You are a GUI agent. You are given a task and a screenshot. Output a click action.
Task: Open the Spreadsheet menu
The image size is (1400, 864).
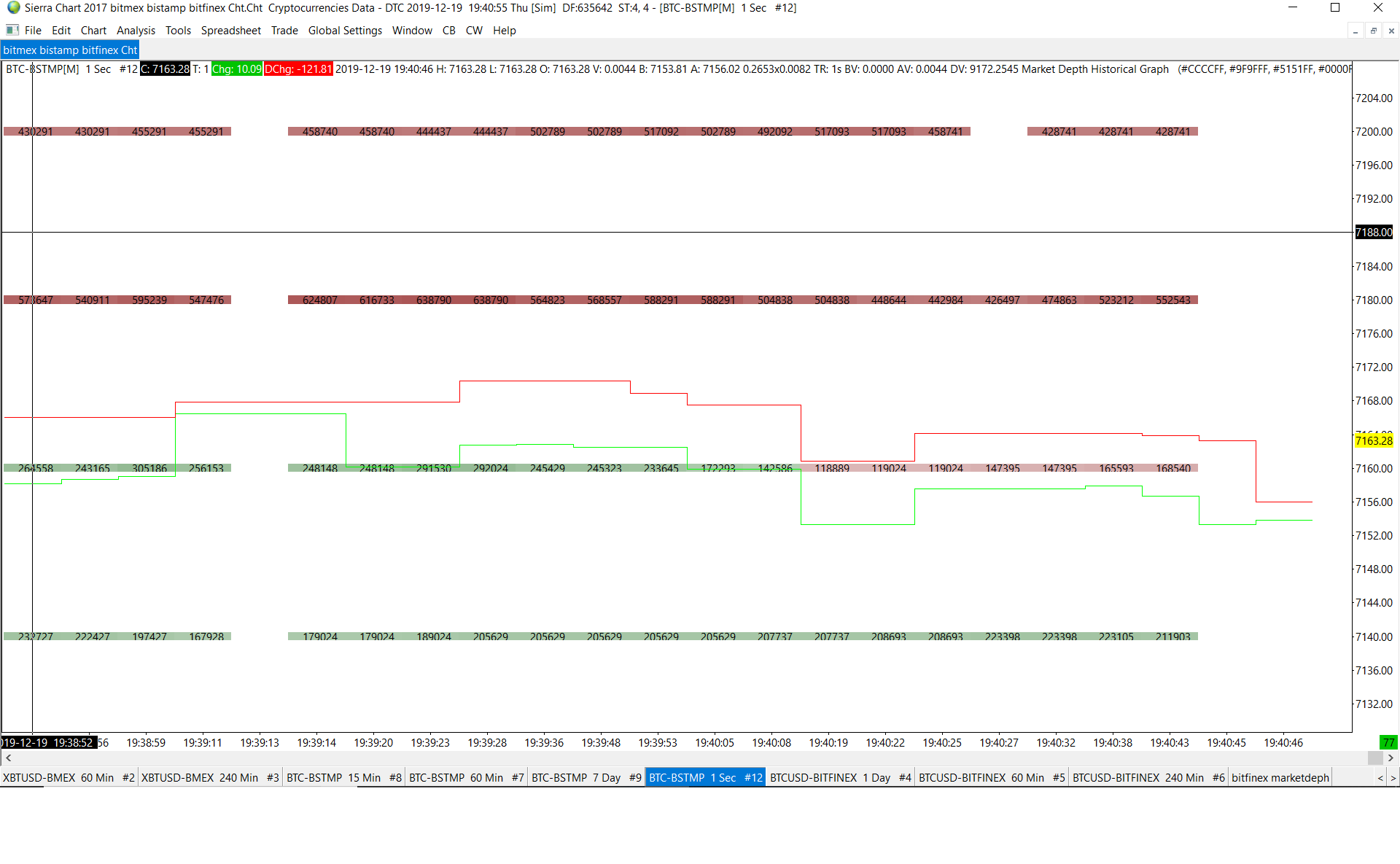pyautogui.click(x=230, y=31)
